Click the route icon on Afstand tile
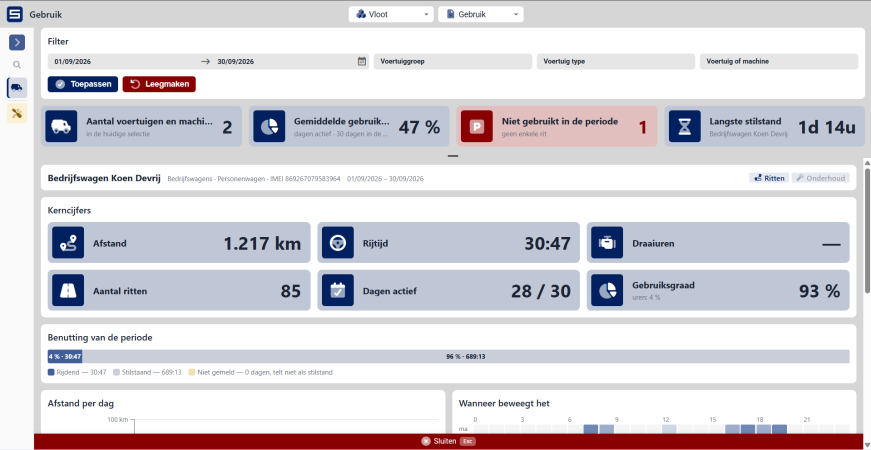871x450 pixels. (68, 243)
